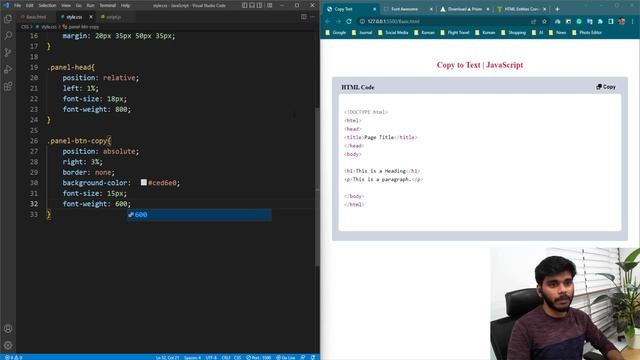Open the Social Media bookmark folder

click(393, 32)
